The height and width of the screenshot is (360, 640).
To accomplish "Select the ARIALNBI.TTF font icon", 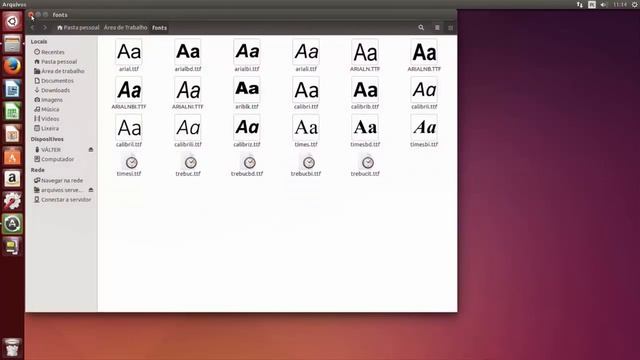I will click(129, 90).
